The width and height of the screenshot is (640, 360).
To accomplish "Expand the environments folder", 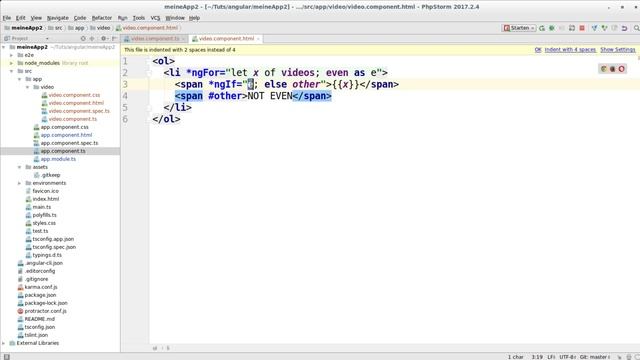I will [19, 183].
